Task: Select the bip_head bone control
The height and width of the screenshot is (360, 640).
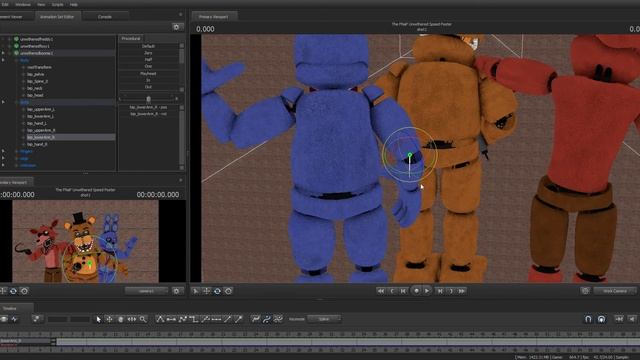Action: click(x=35, y=95)
